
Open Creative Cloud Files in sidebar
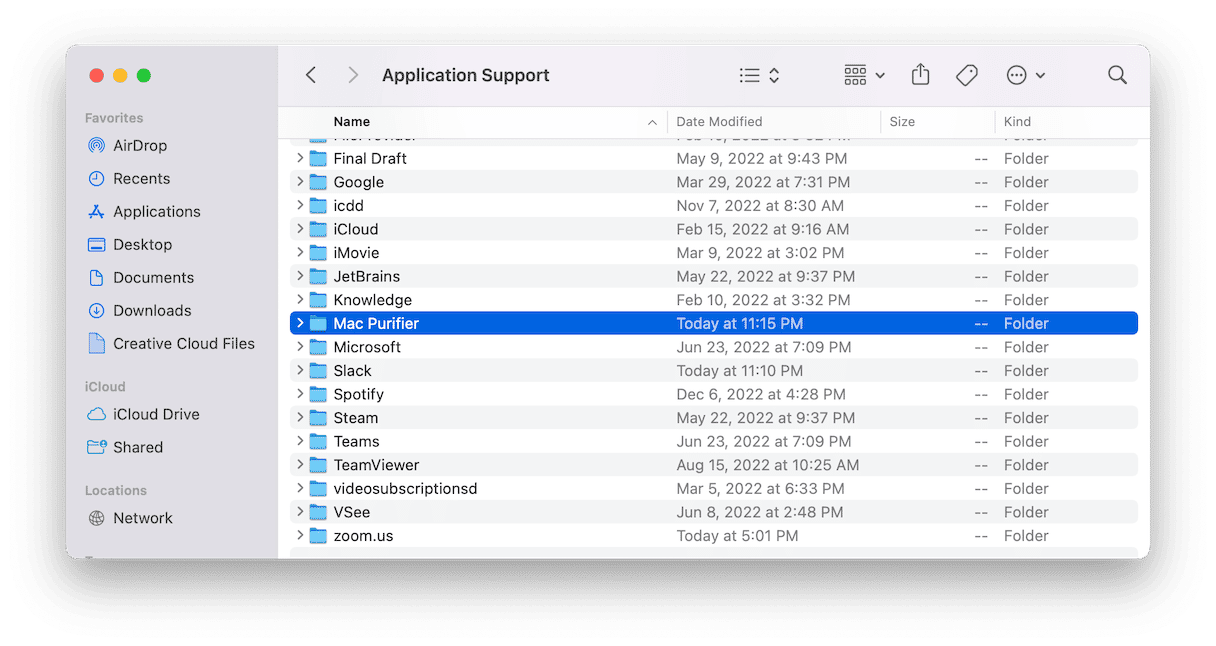click(184, 343)
